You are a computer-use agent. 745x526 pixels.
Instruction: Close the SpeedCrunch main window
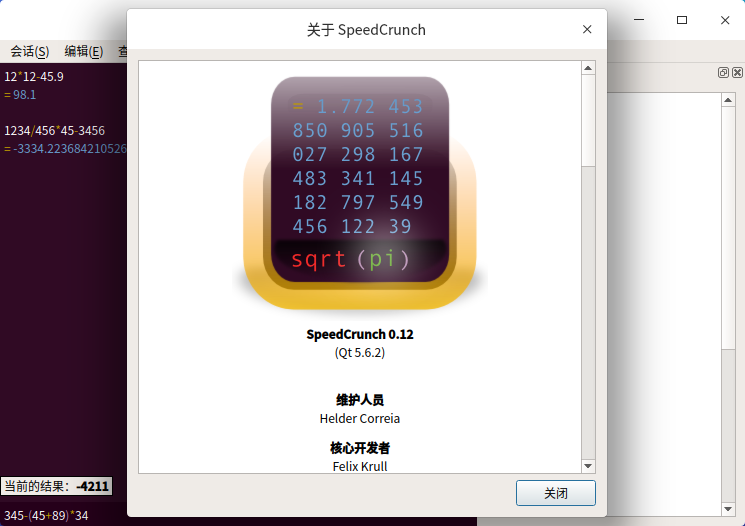(724, 20)
